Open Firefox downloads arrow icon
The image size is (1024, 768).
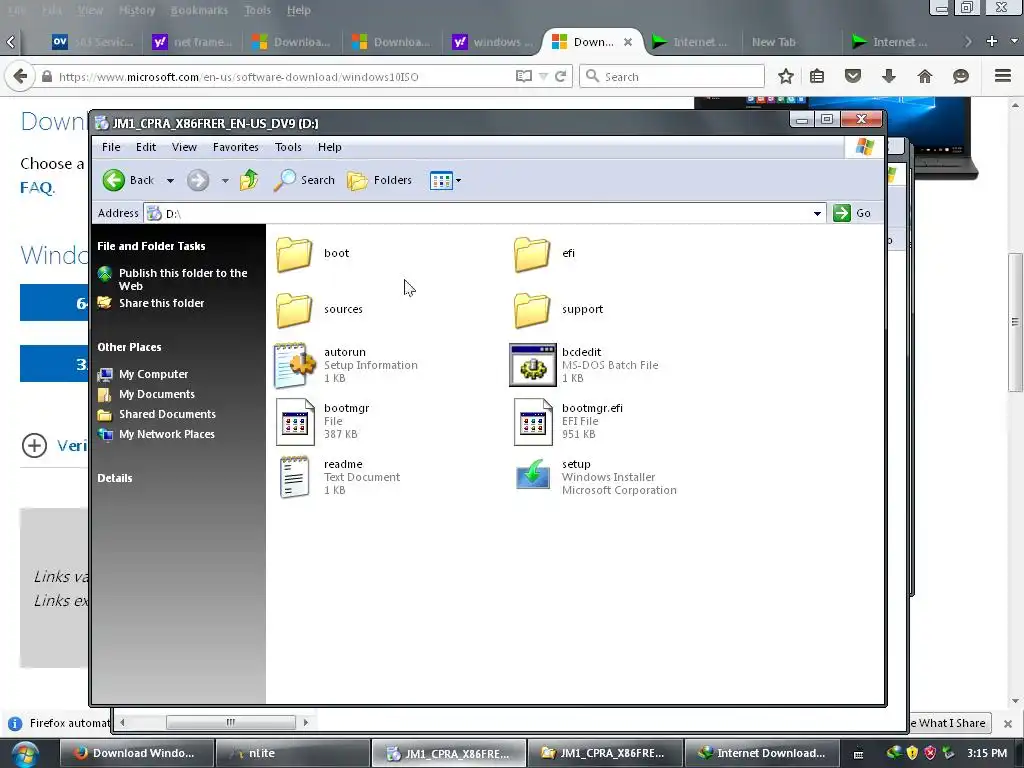point(889,76)
